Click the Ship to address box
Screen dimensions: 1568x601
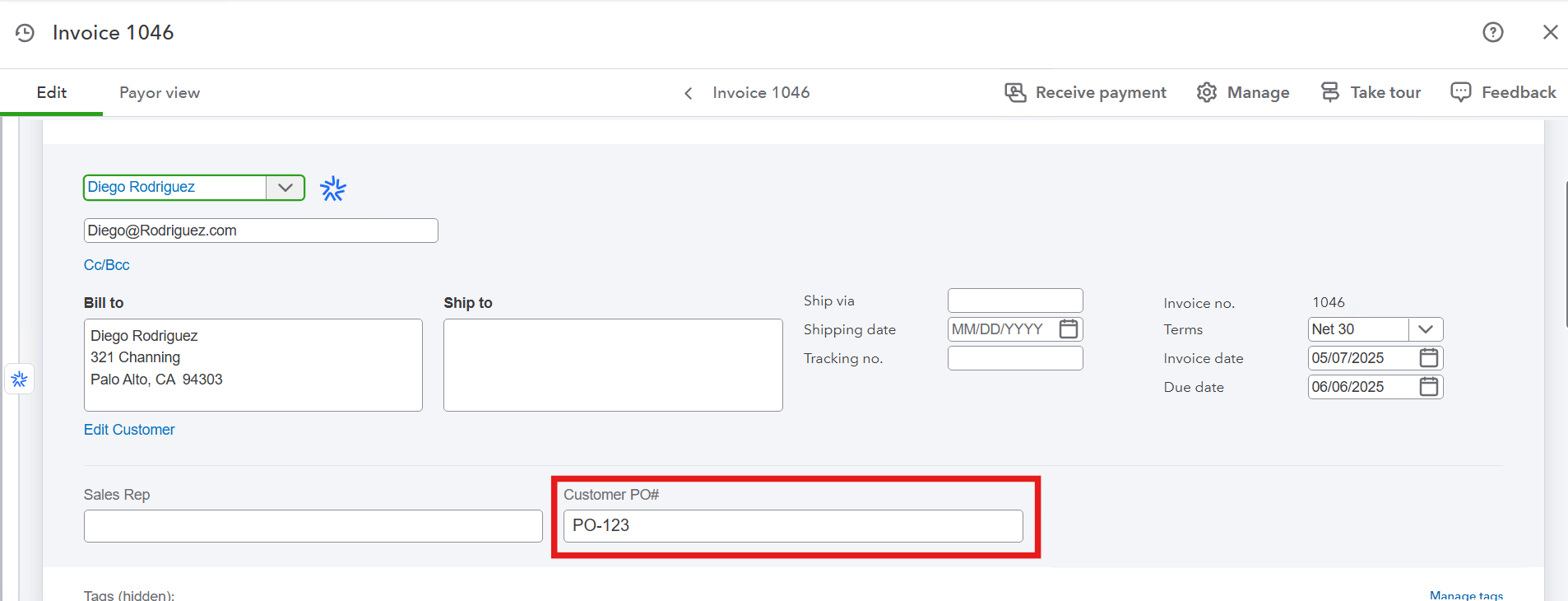coord(613,365)
